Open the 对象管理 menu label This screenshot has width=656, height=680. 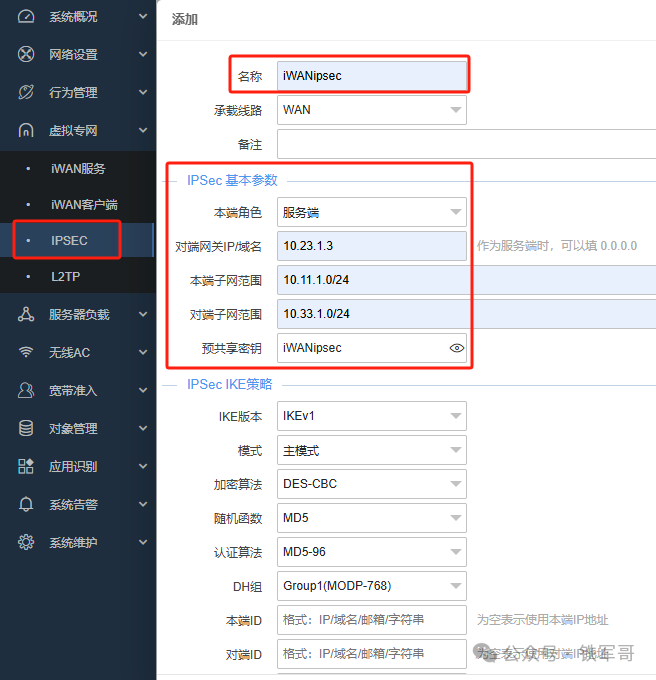(73, 428)
